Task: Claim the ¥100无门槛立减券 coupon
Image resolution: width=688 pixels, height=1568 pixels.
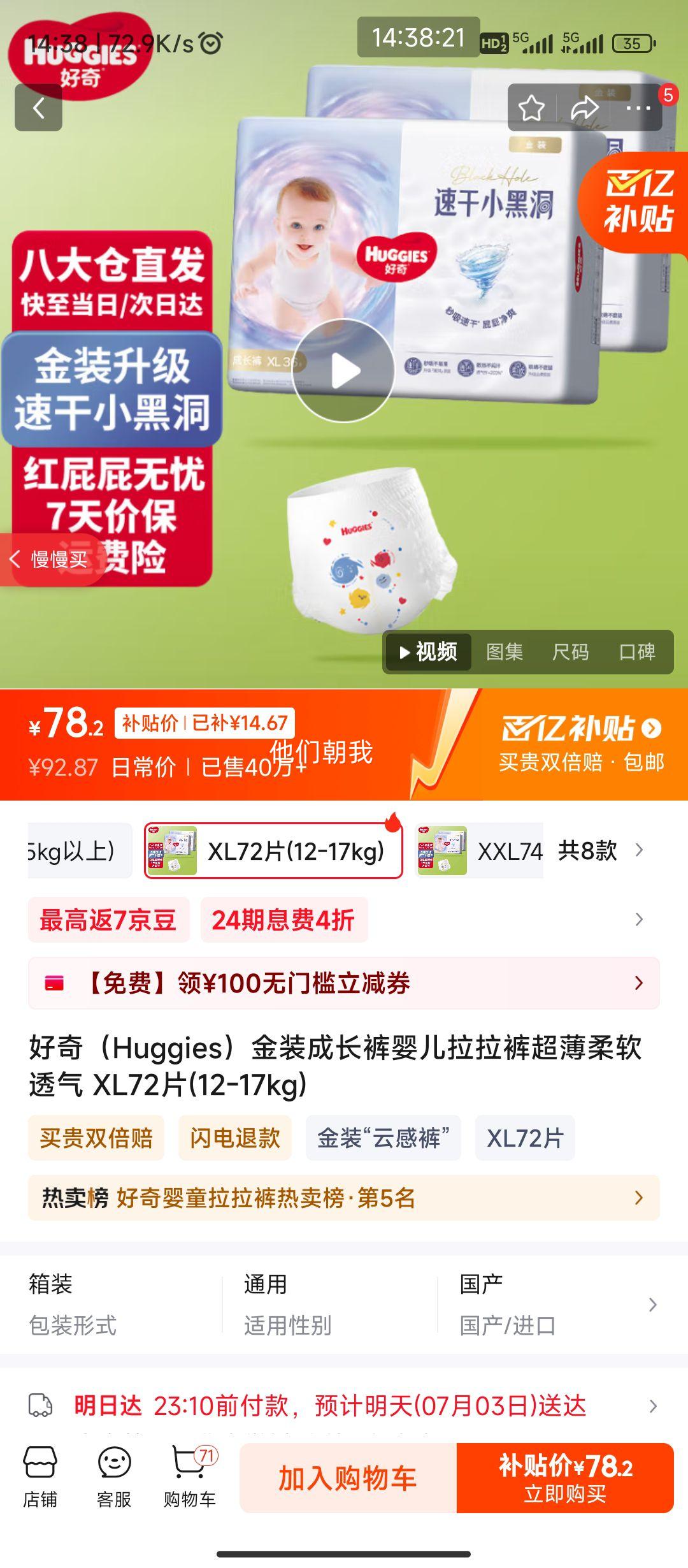Action: pyautogui.click(x=344, y=983)
